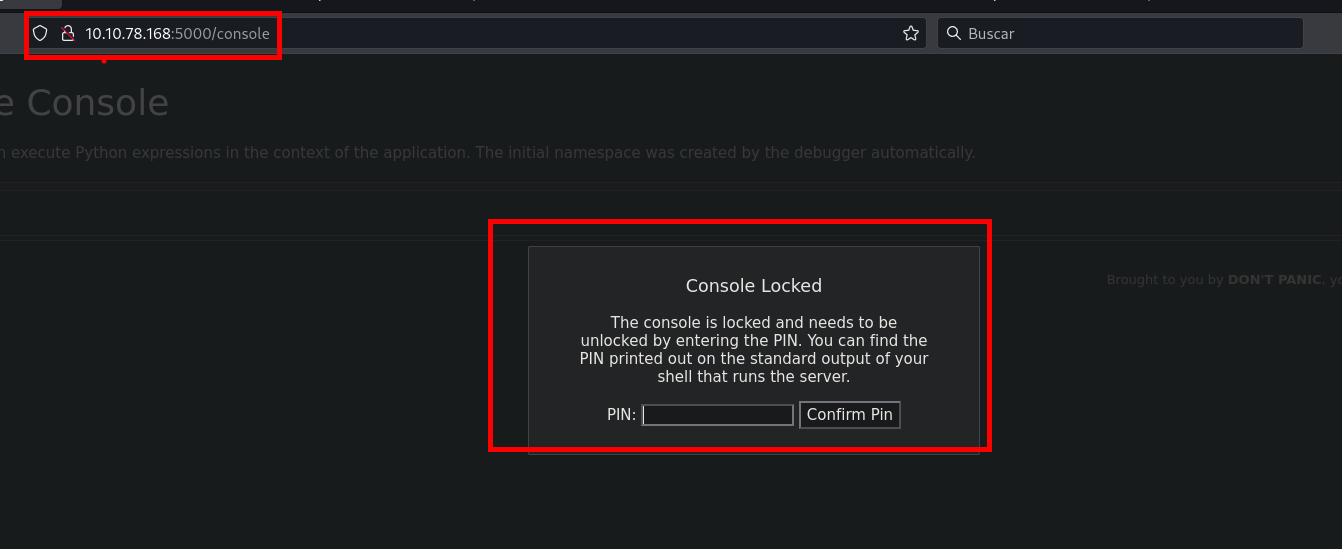Open site info via insecure padlock icon
The height and width of the screenshot is (549, 1342).
[x=68, y=33]
